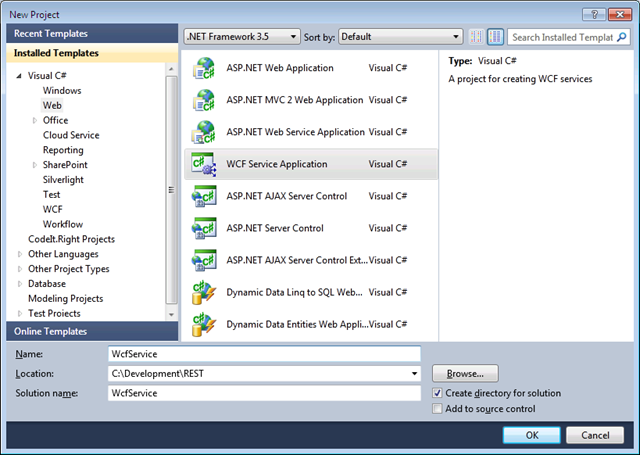
Task: Expand the Database tree node
Action: (x=20, y=284)
